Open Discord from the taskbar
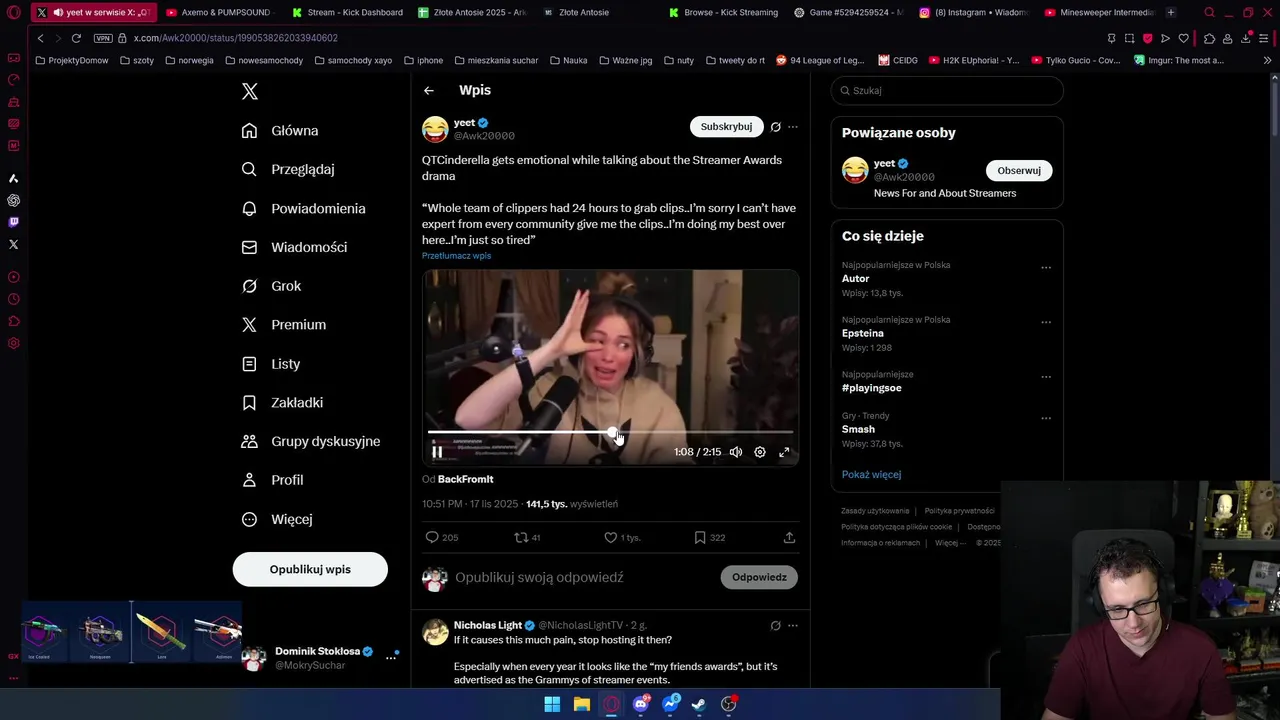This screenshot has width=1280, height=720. [x=641, y=704]
